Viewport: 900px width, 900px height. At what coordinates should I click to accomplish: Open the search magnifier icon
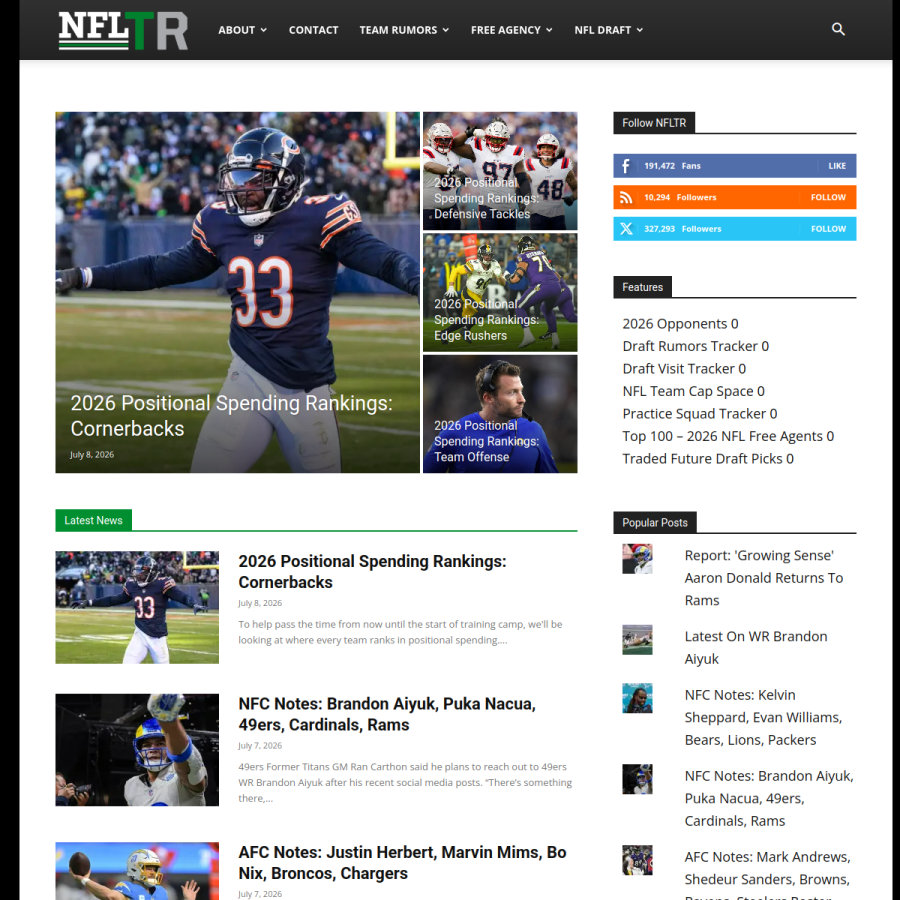pyautogui.click(x=837, y=29)
